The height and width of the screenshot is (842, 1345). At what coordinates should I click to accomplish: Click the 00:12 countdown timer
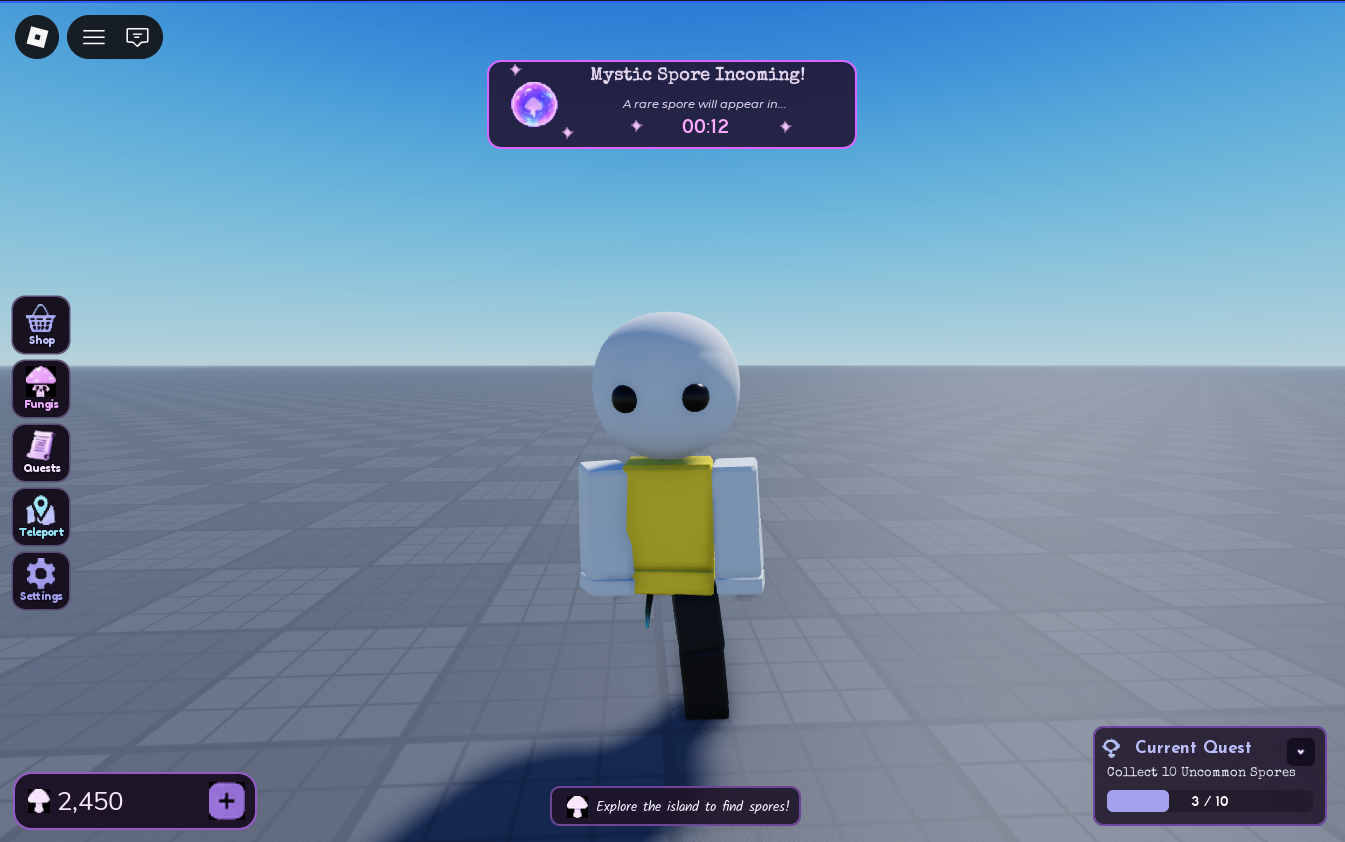[x=705, y=126]
